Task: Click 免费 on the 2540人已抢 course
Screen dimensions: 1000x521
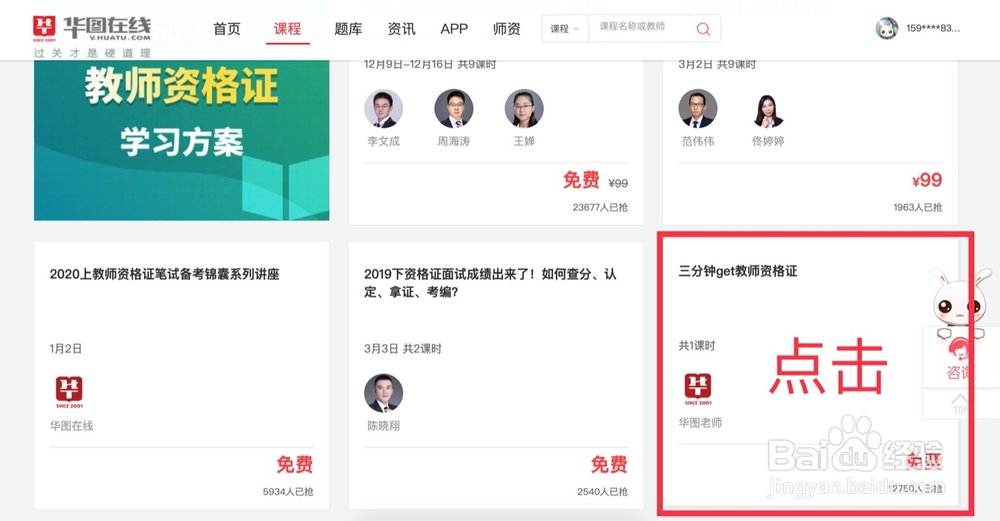Action: pos(609,464)
